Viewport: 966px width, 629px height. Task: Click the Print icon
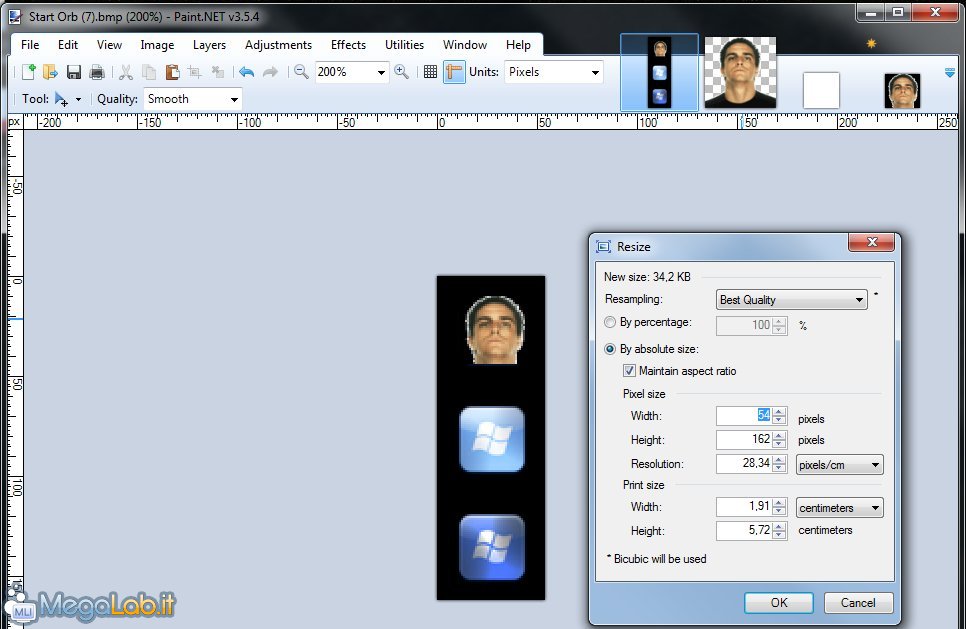pos(97,72)
